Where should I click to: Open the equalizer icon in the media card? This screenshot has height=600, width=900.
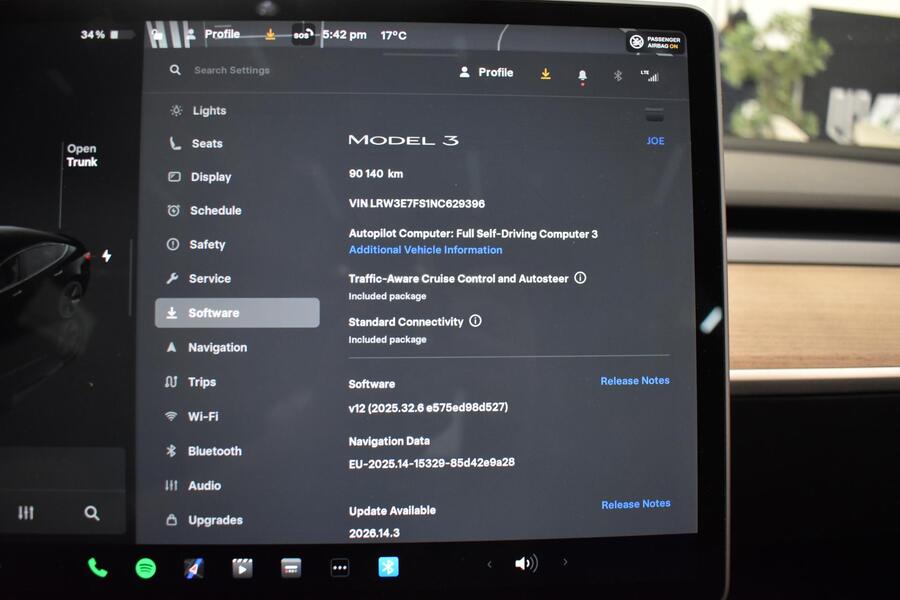pyautogui.click(x=25, y=512)
